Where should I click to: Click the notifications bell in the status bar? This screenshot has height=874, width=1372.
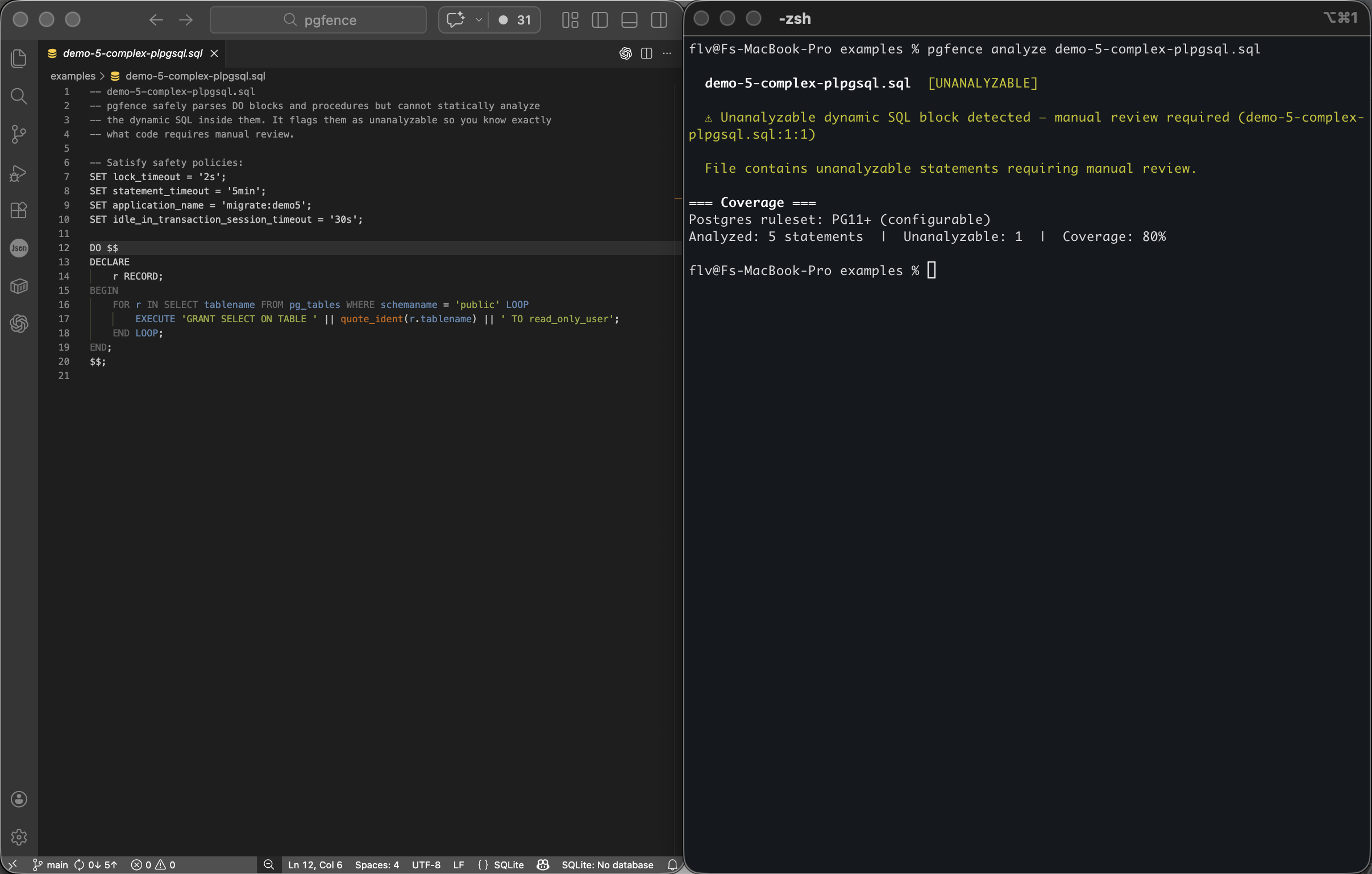tap(672, 864)
